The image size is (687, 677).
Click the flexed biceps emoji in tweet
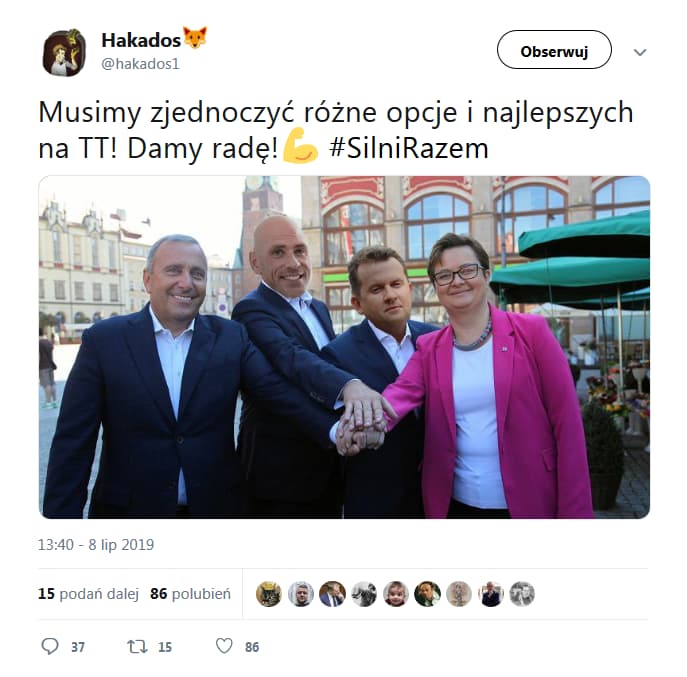(300, 147)
